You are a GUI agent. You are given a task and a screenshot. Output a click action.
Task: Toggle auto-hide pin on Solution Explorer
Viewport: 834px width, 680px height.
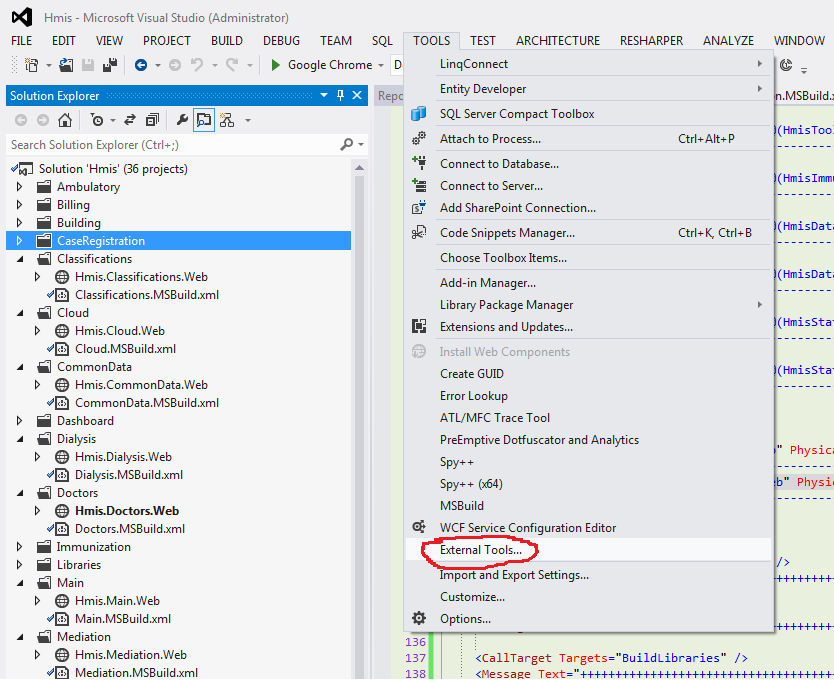click(340, 96)
